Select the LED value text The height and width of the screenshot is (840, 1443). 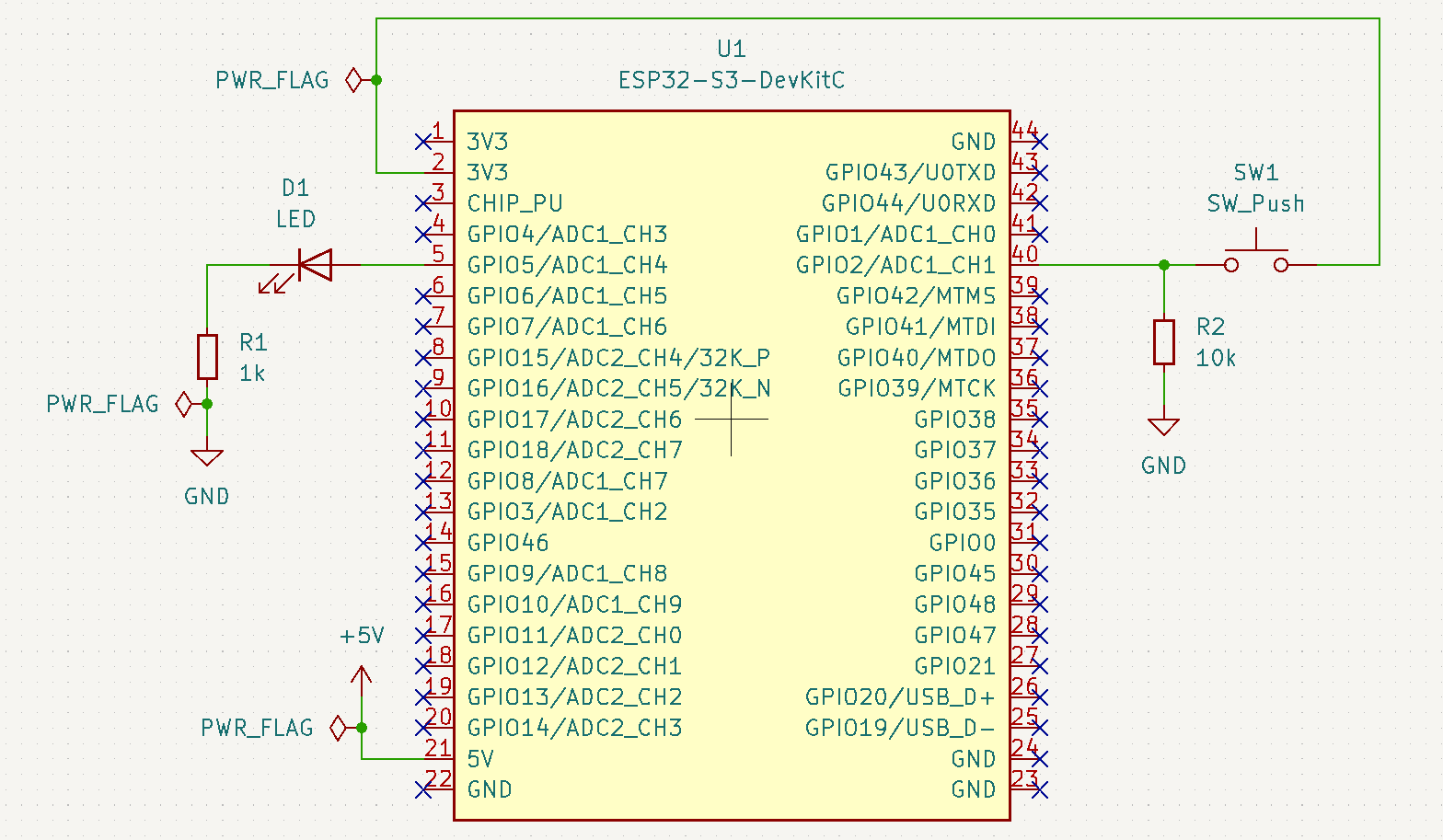[295, 219]
